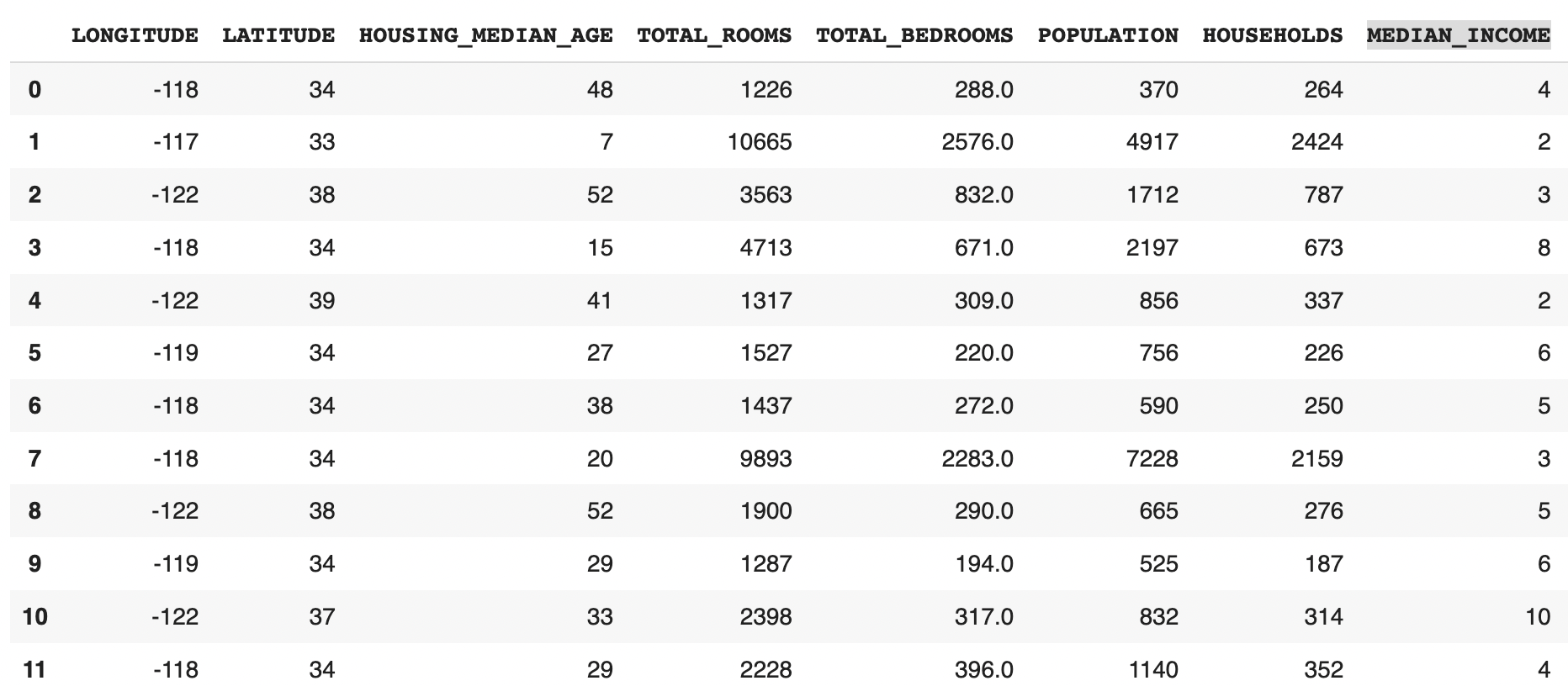Select longitude value -117
The height and width of the screenshot is (686, 1568).
click(176, 141)
